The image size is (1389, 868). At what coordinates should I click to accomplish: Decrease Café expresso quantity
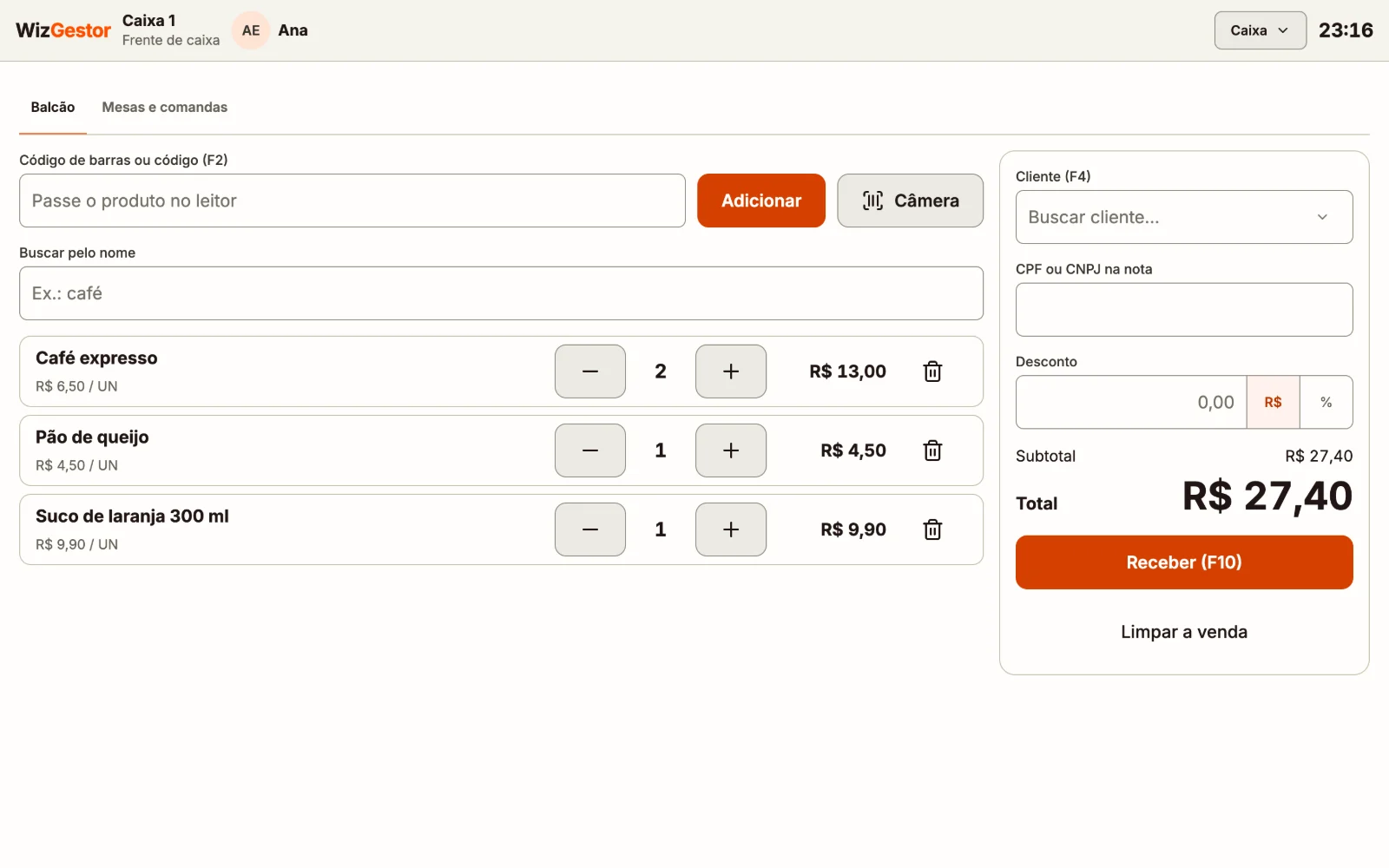590,372
